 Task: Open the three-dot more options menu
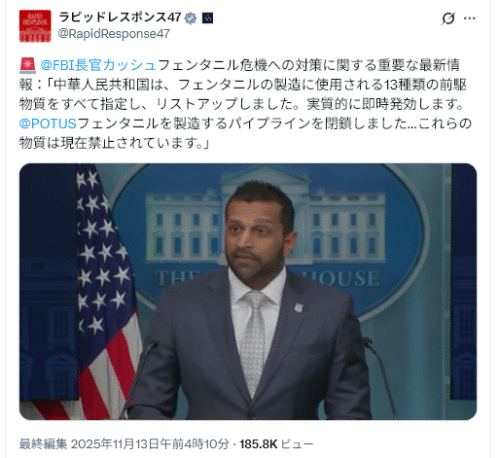click(470, 18)
